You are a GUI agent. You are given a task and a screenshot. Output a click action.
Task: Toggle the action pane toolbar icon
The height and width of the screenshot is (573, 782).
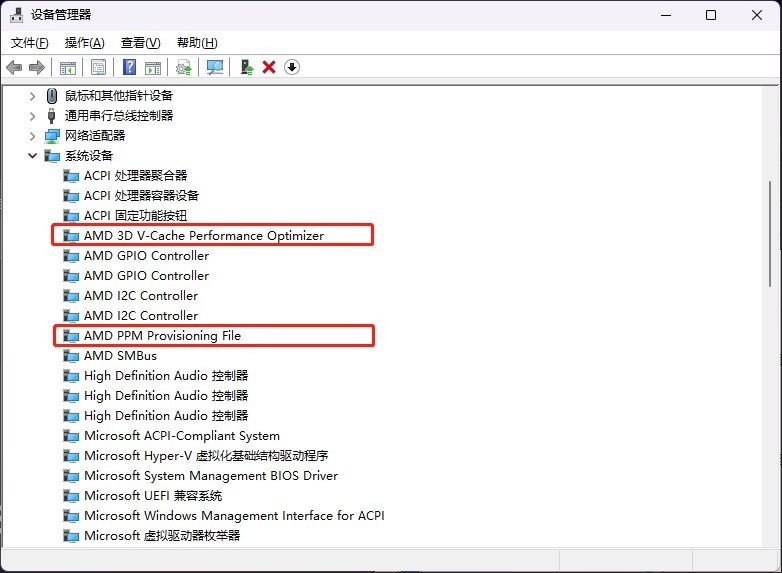[x=153, y=67]
